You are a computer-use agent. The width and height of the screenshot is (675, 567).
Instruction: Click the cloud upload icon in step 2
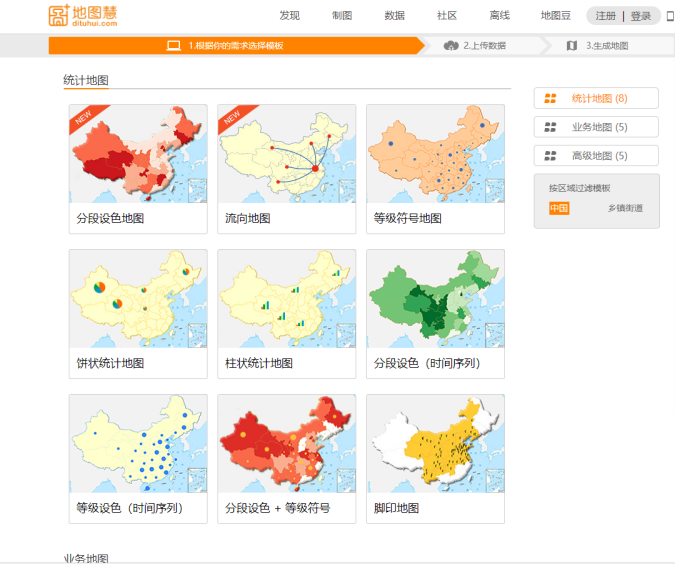coord(451,46)
